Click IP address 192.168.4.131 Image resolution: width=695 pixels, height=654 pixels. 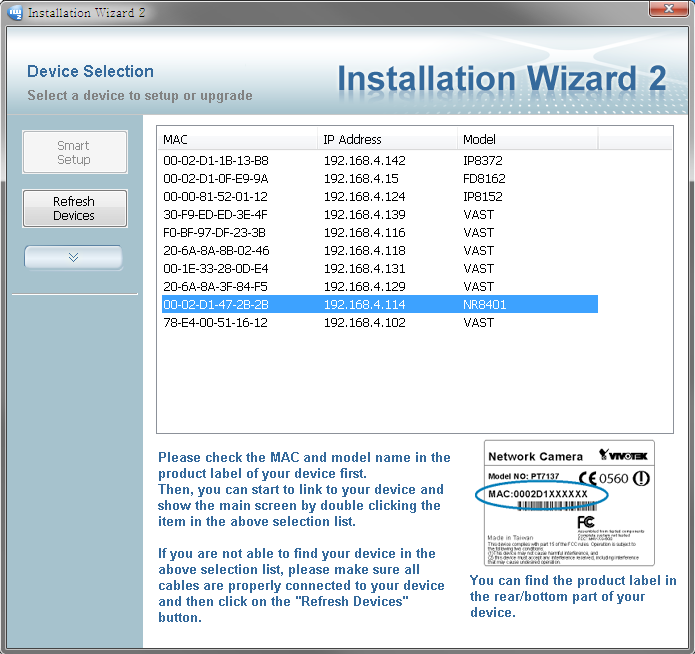365,269
